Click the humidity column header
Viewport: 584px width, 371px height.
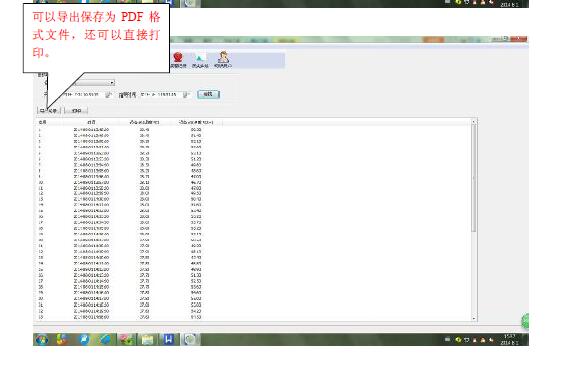point(195,122)
